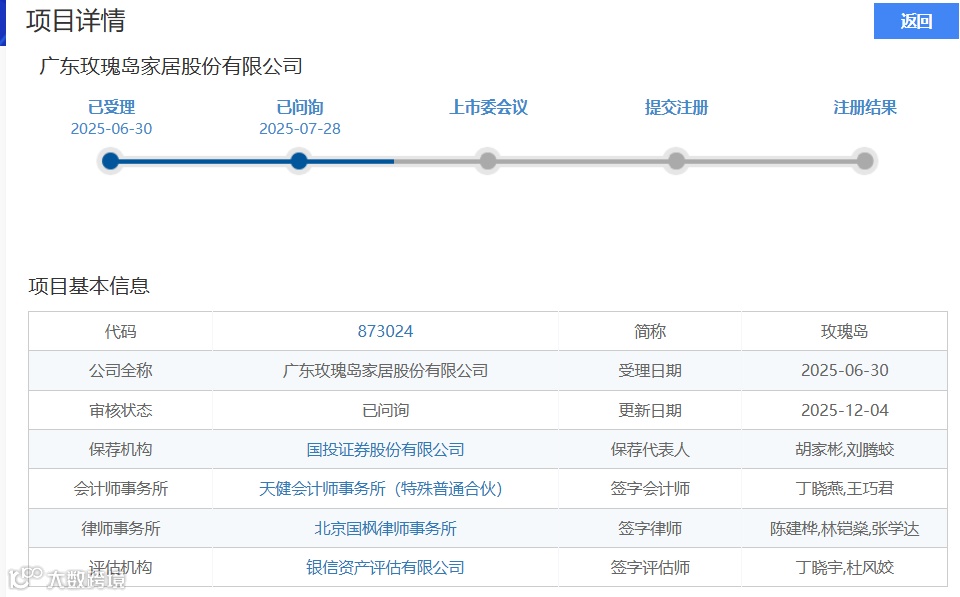
Task: Click the 公司全称 label cell
Action: (x=121, y=370)
